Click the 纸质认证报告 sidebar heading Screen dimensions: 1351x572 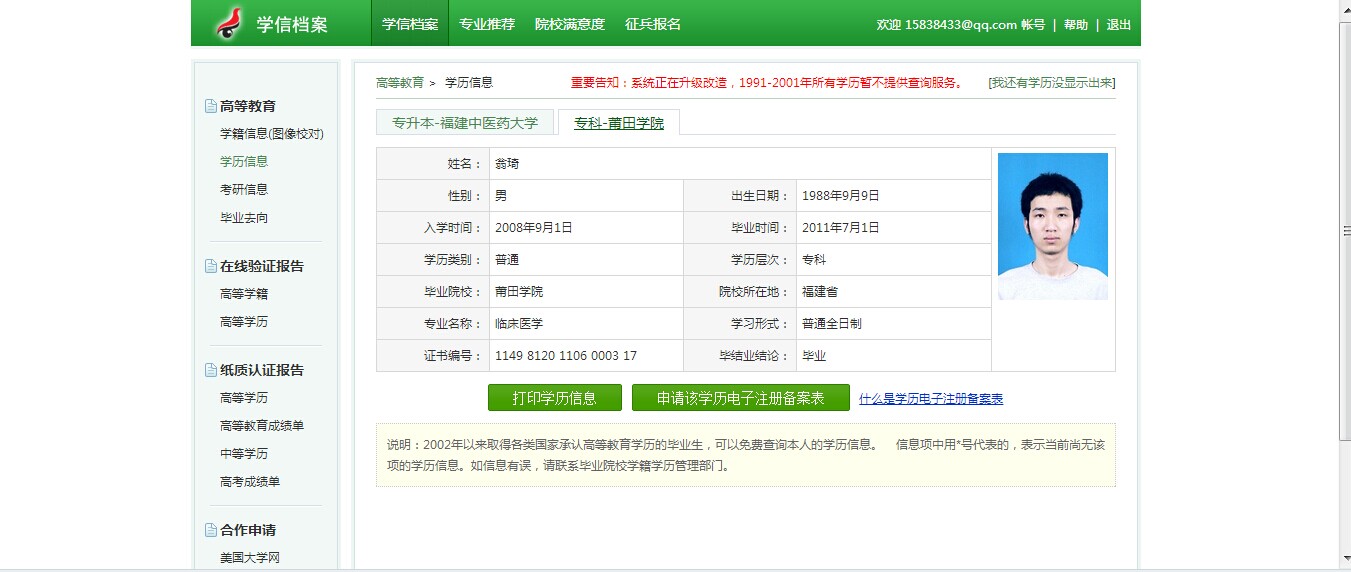[262, 370]
